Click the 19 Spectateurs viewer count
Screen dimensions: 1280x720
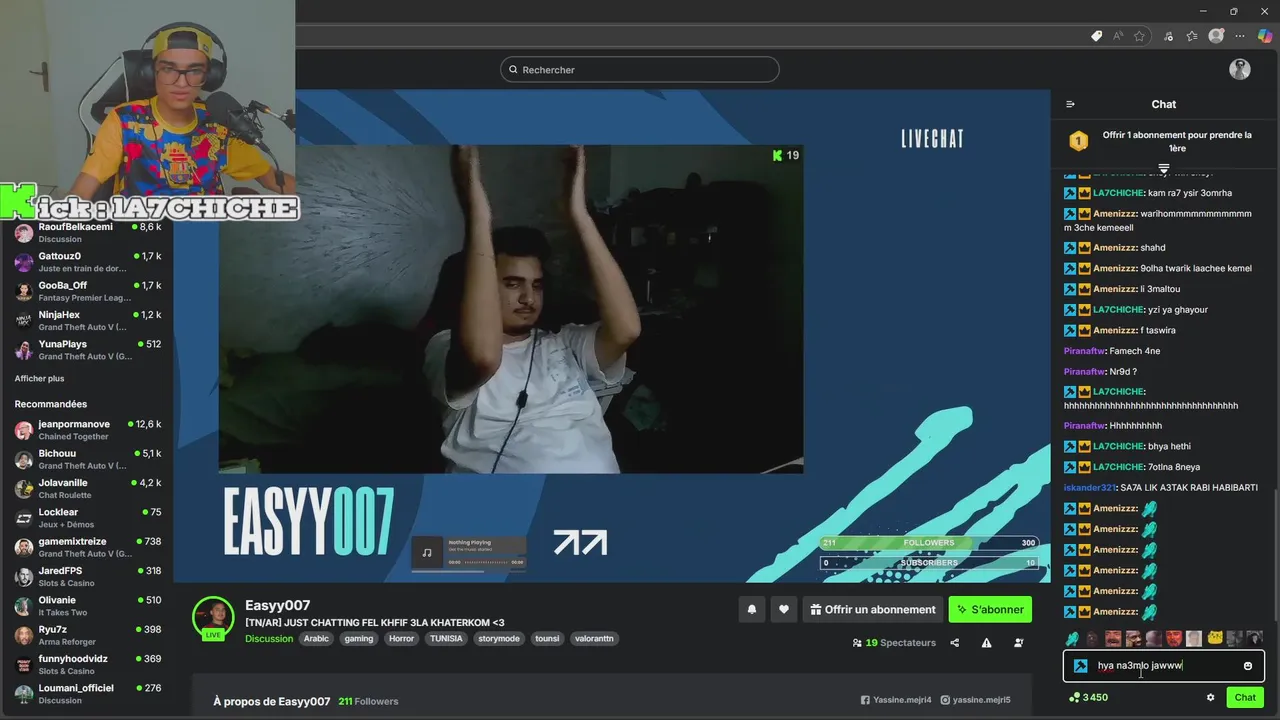(894, 643)
